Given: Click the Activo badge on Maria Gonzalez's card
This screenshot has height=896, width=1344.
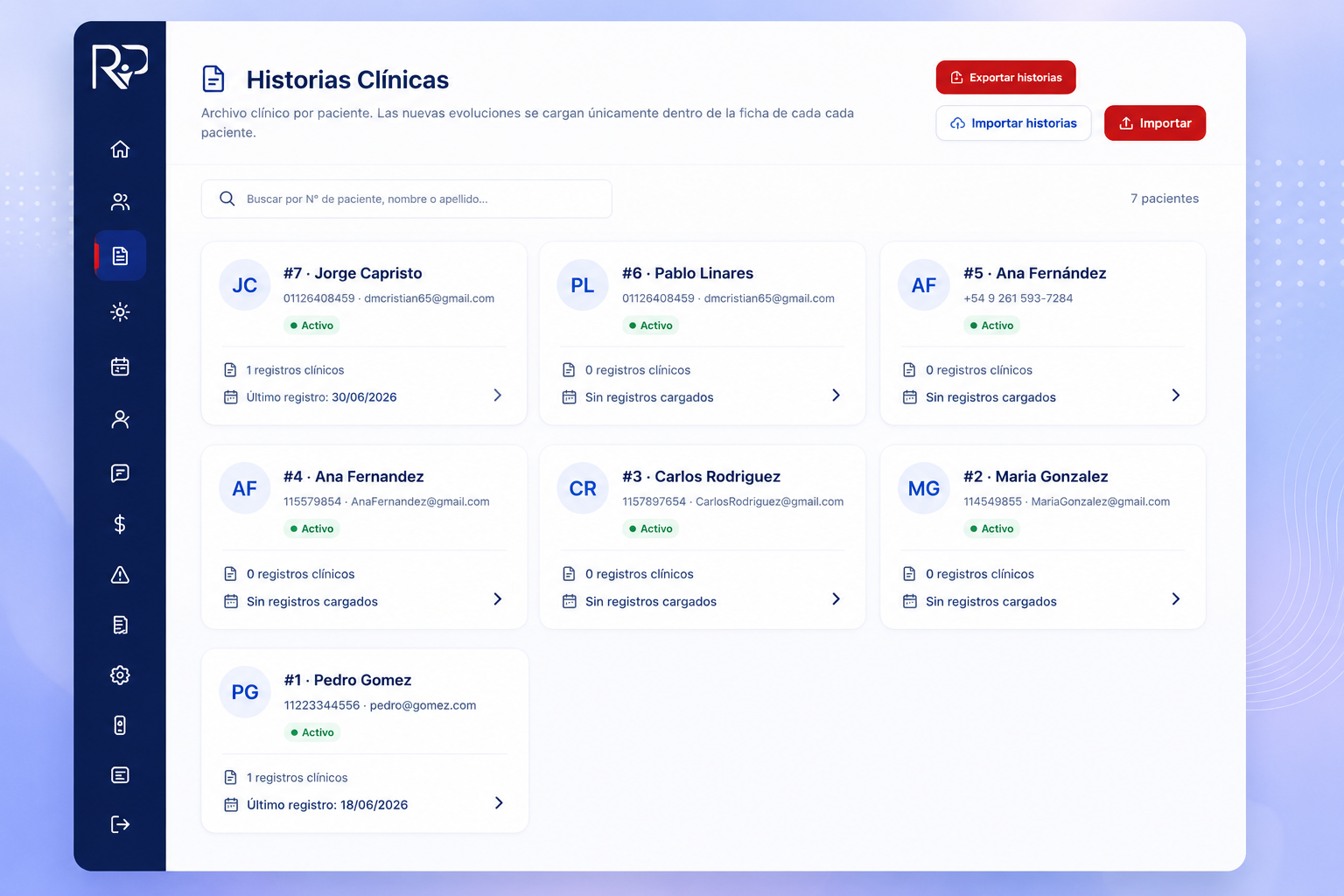Looking at the screenshot, I should click(991, 528).
